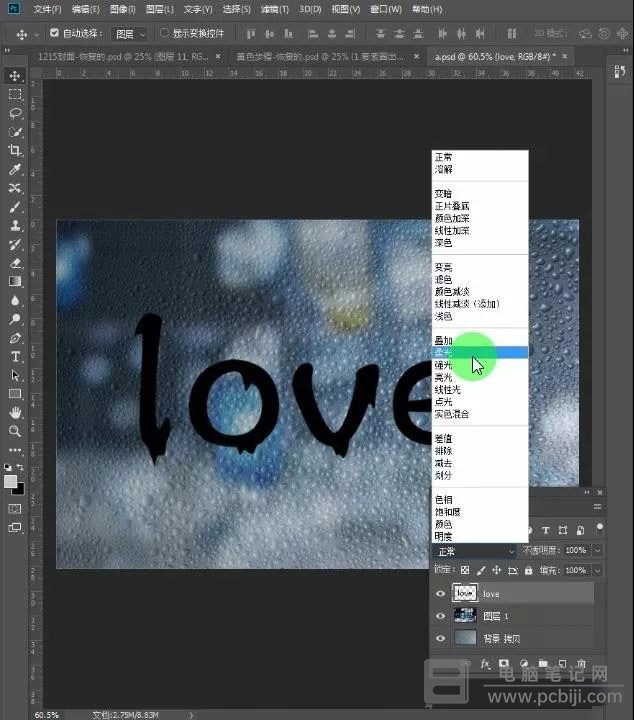Toggle lock image pixels brush icon
Screen dimensions: 634x720
click(481, 570)
